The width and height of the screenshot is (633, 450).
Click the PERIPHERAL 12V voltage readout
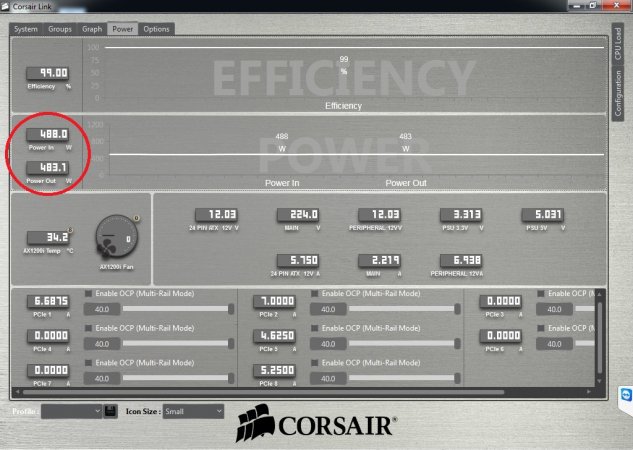[x=379, y=215]
